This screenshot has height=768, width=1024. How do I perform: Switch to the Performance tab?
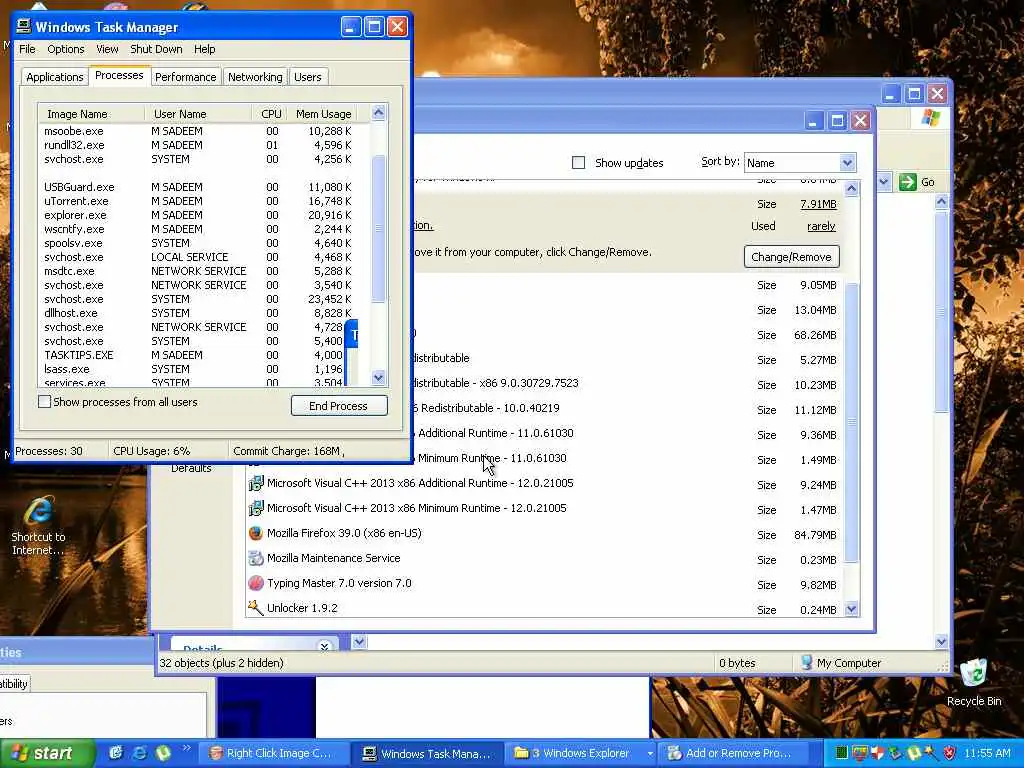click(185, 77)
